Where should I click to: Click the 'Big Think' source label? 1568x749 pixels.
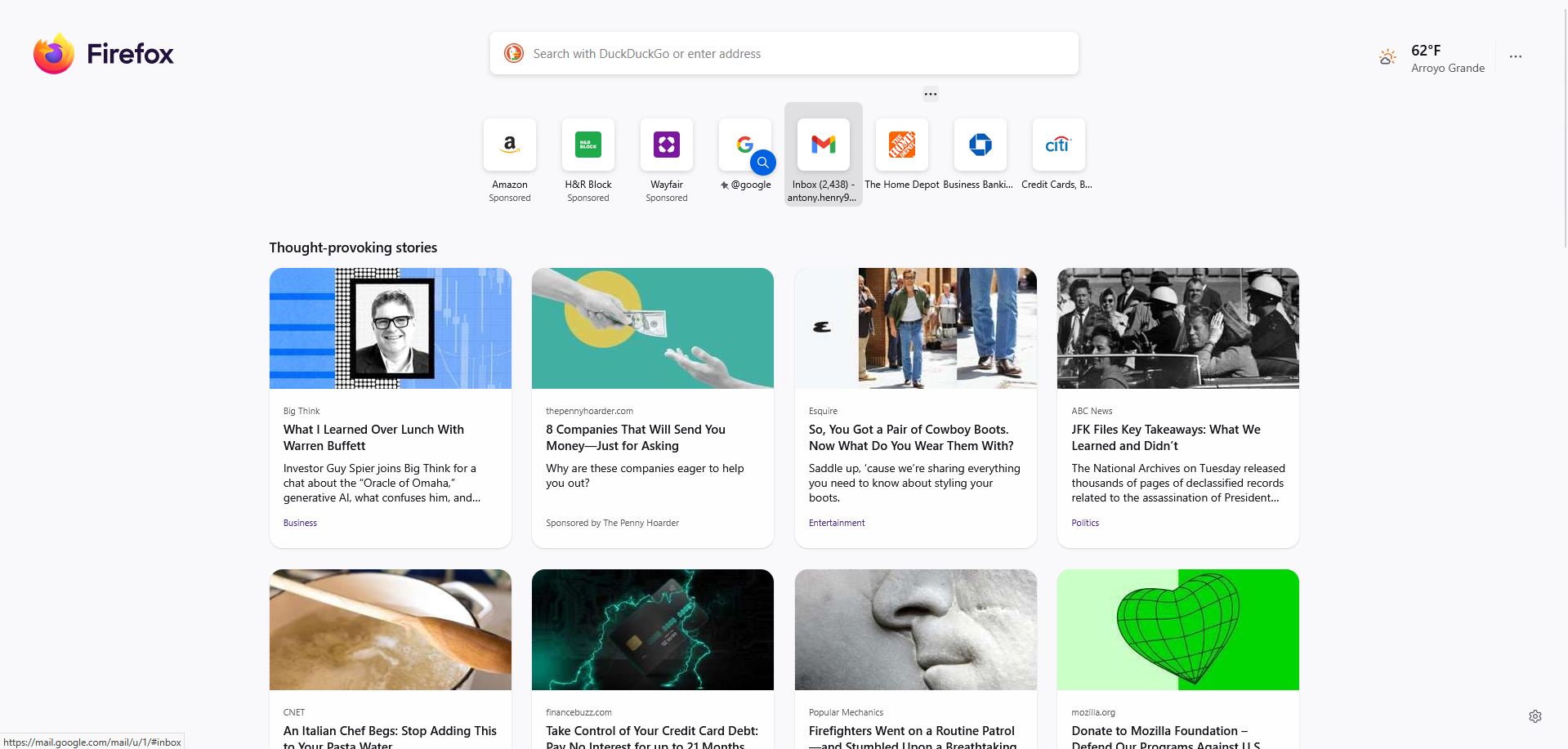(302, 411)
